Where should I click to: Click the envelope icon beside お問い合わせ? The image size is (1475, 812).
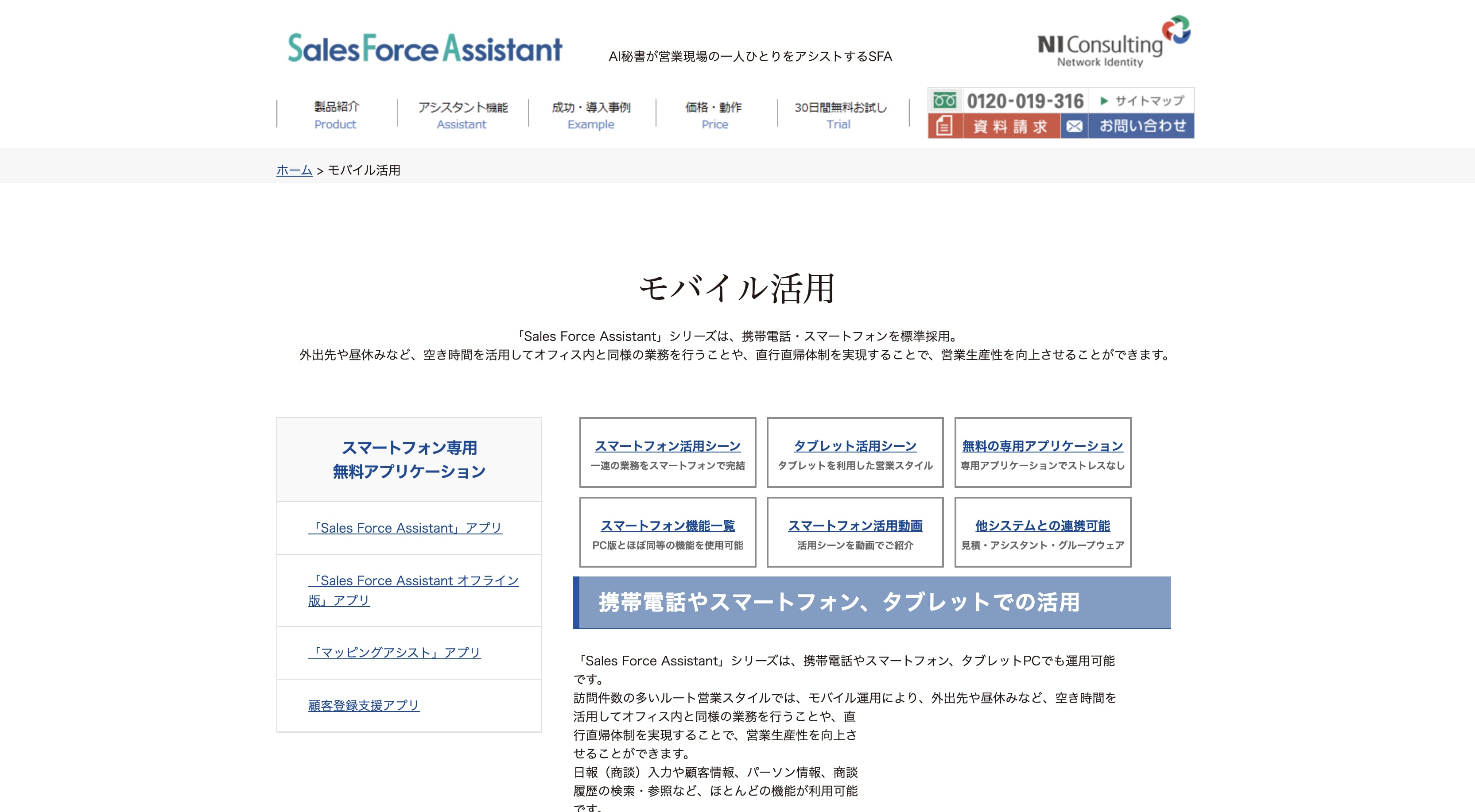coord(1074,126)
